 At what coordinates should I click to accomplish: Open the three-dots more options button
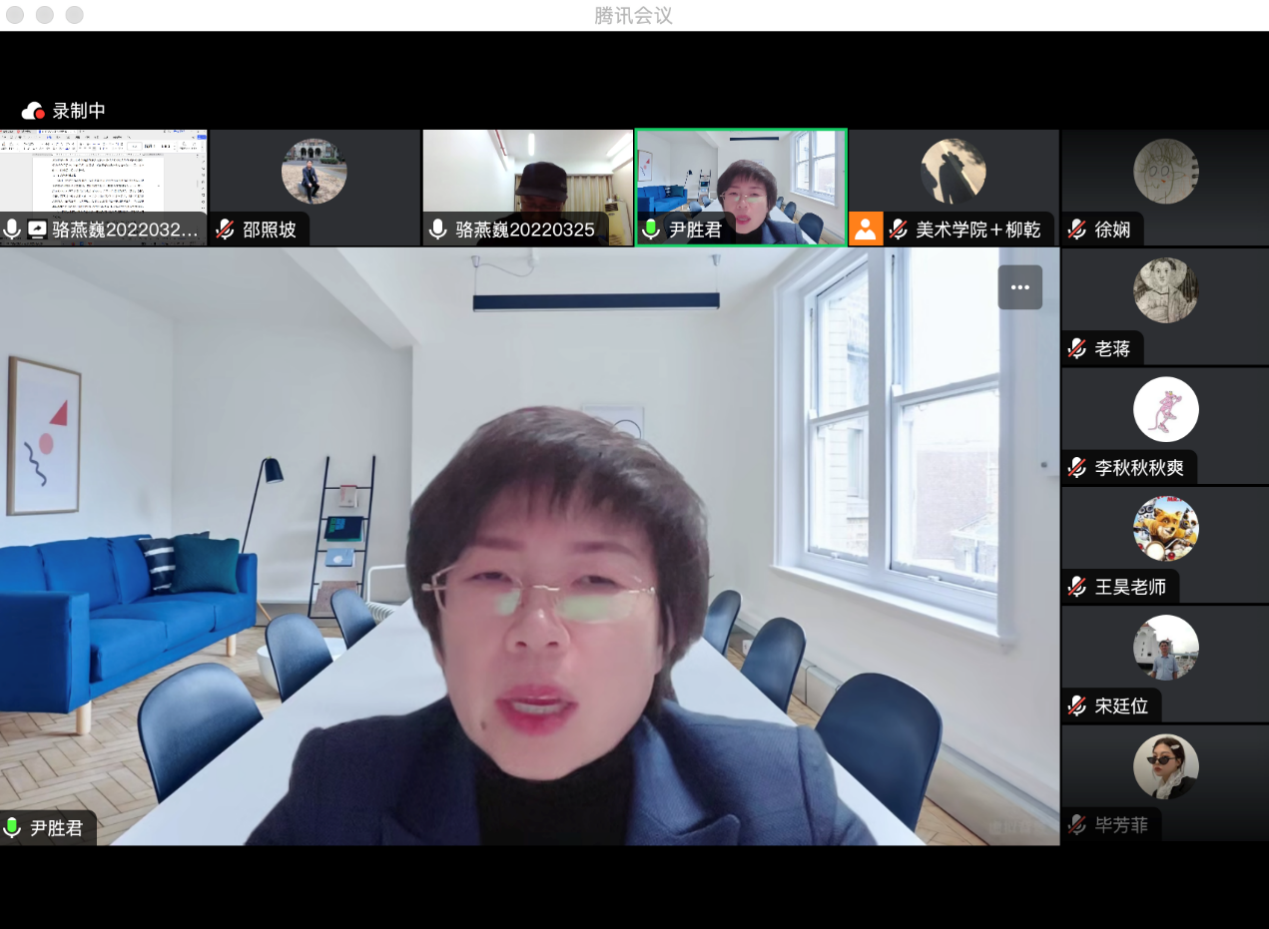pos(1019,287)
